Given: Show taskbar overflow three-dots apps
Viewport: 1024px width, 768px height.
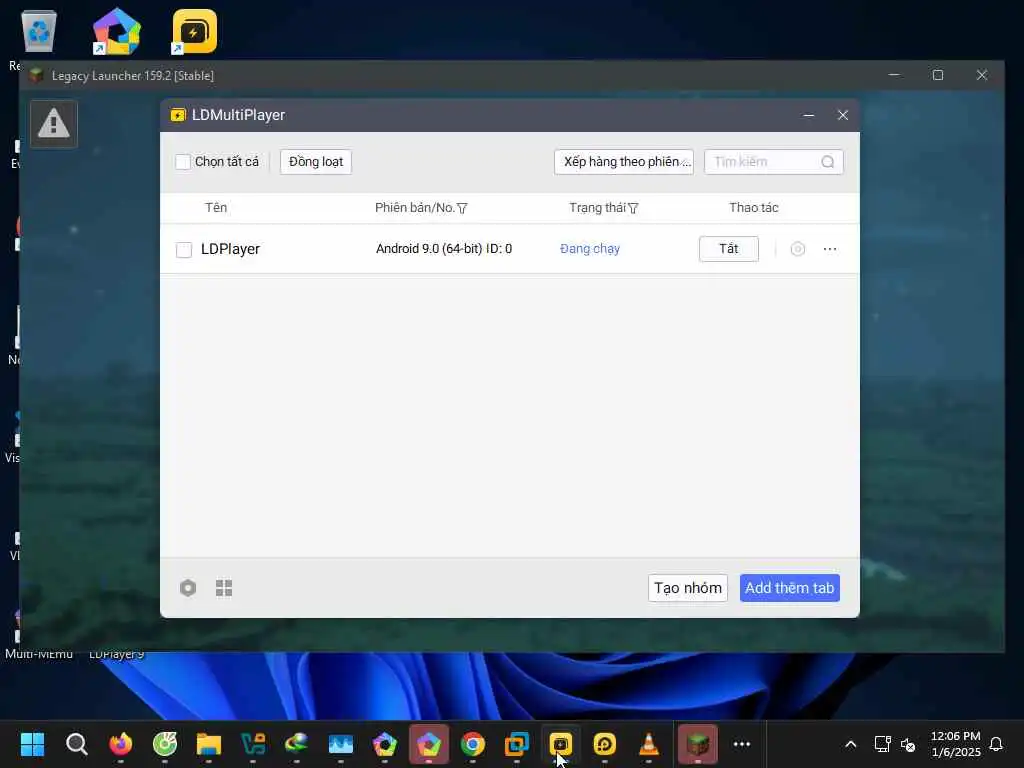Looking at the screenshot, I should [742, 744].
